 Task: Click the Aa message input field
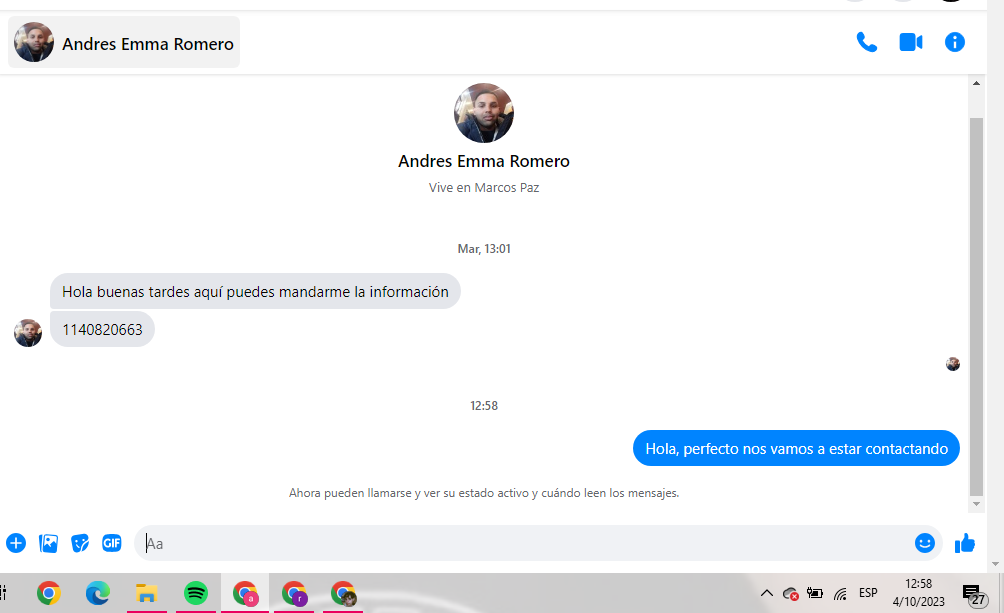pos(525,543)
